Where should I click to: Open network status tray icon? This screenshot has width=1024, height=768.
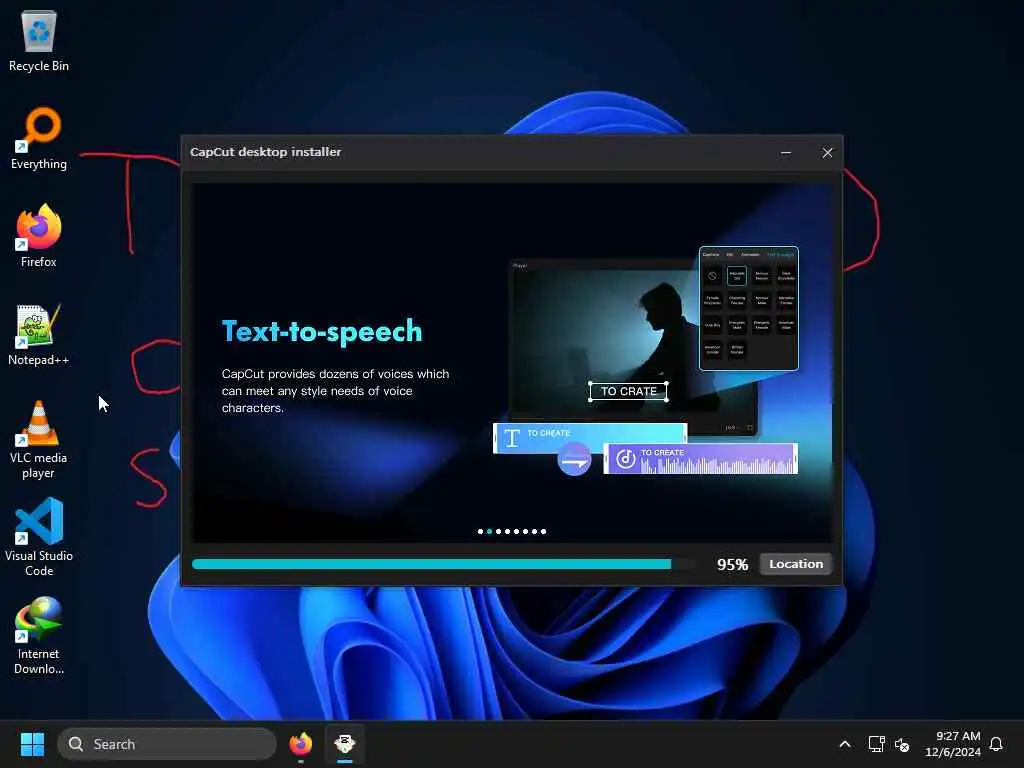coord(876,744)
